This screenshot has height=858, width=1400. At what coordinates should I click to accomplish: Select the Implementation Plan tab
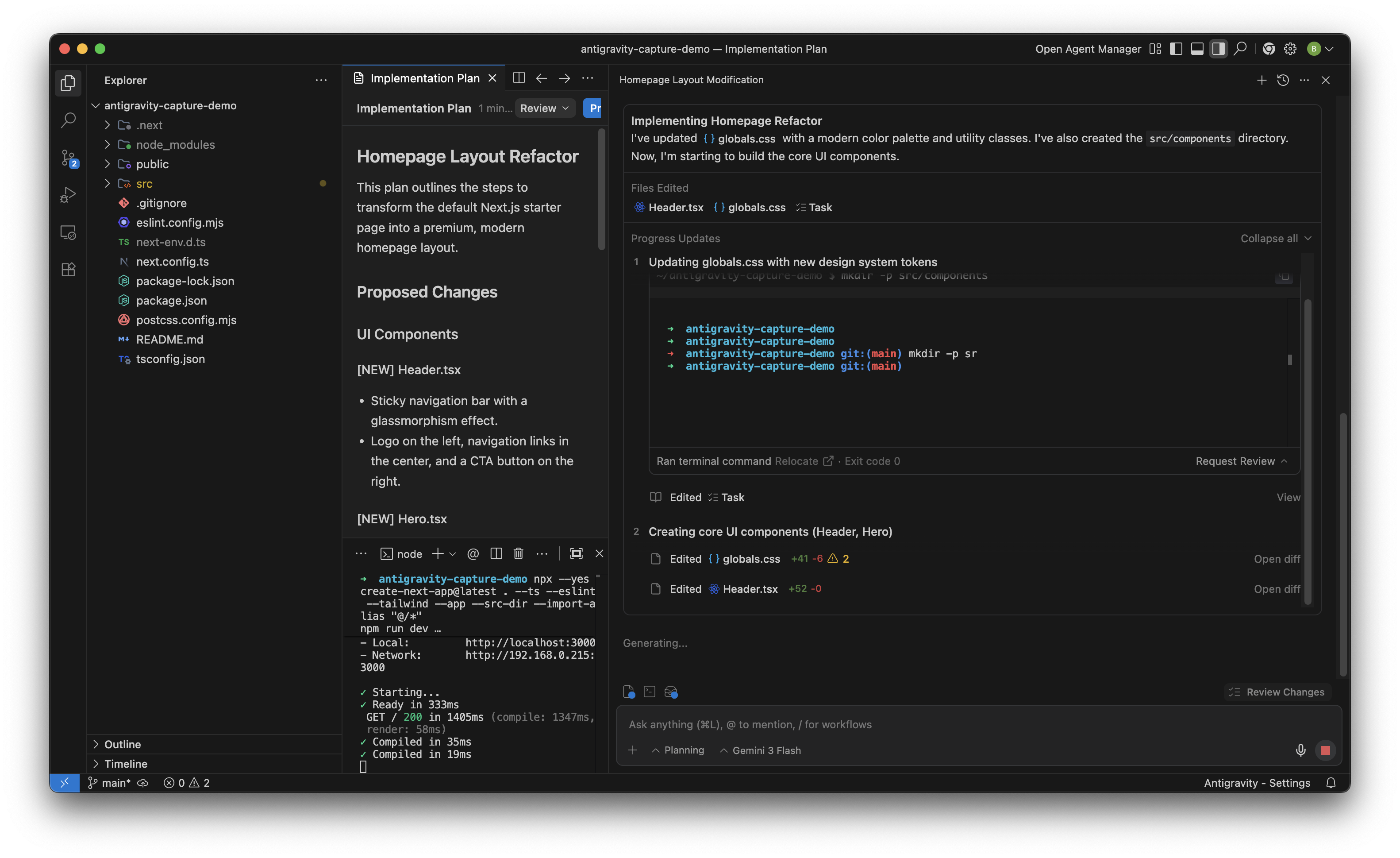point(424,78)
